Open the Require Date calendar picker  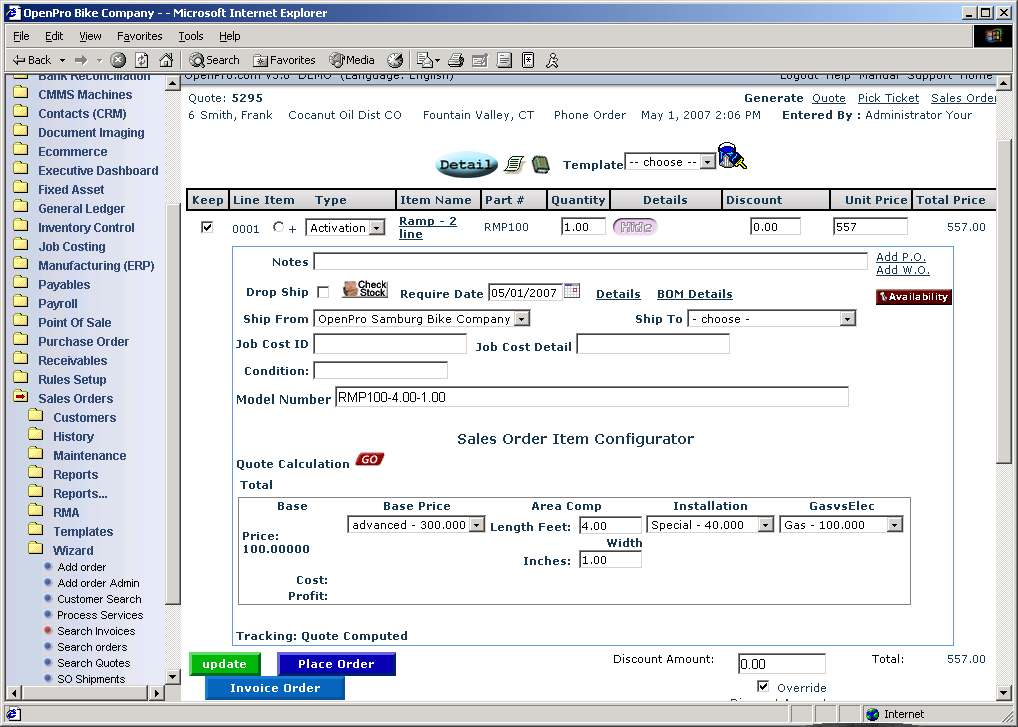[x=572, y=291]
